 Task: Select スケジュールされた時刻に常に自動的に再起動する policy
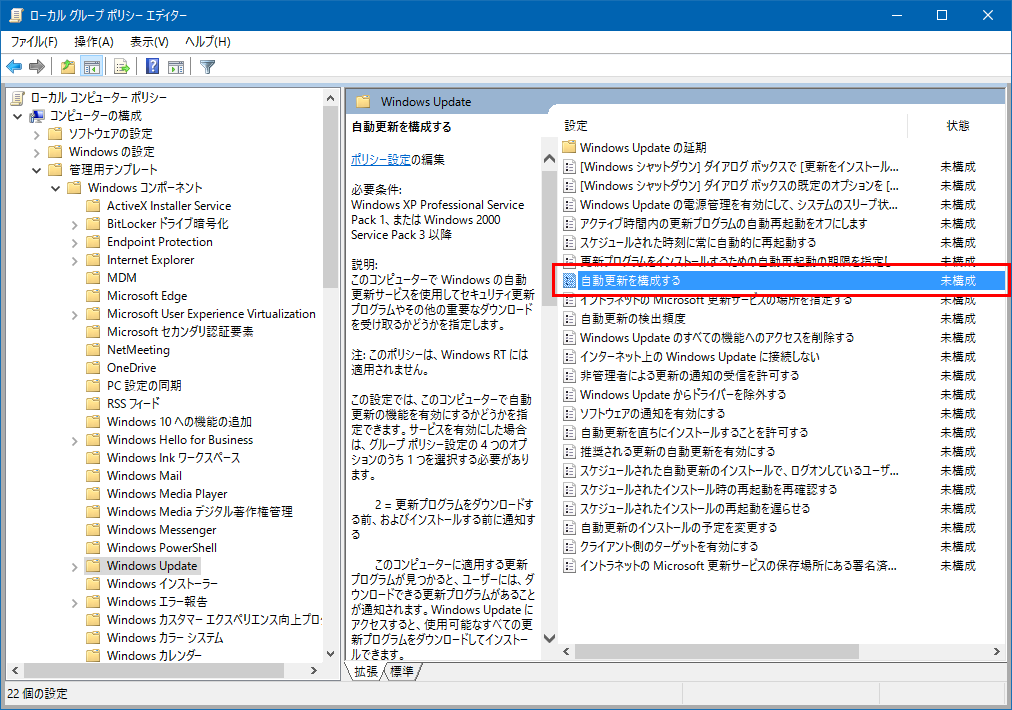click(x=698, y=243)
